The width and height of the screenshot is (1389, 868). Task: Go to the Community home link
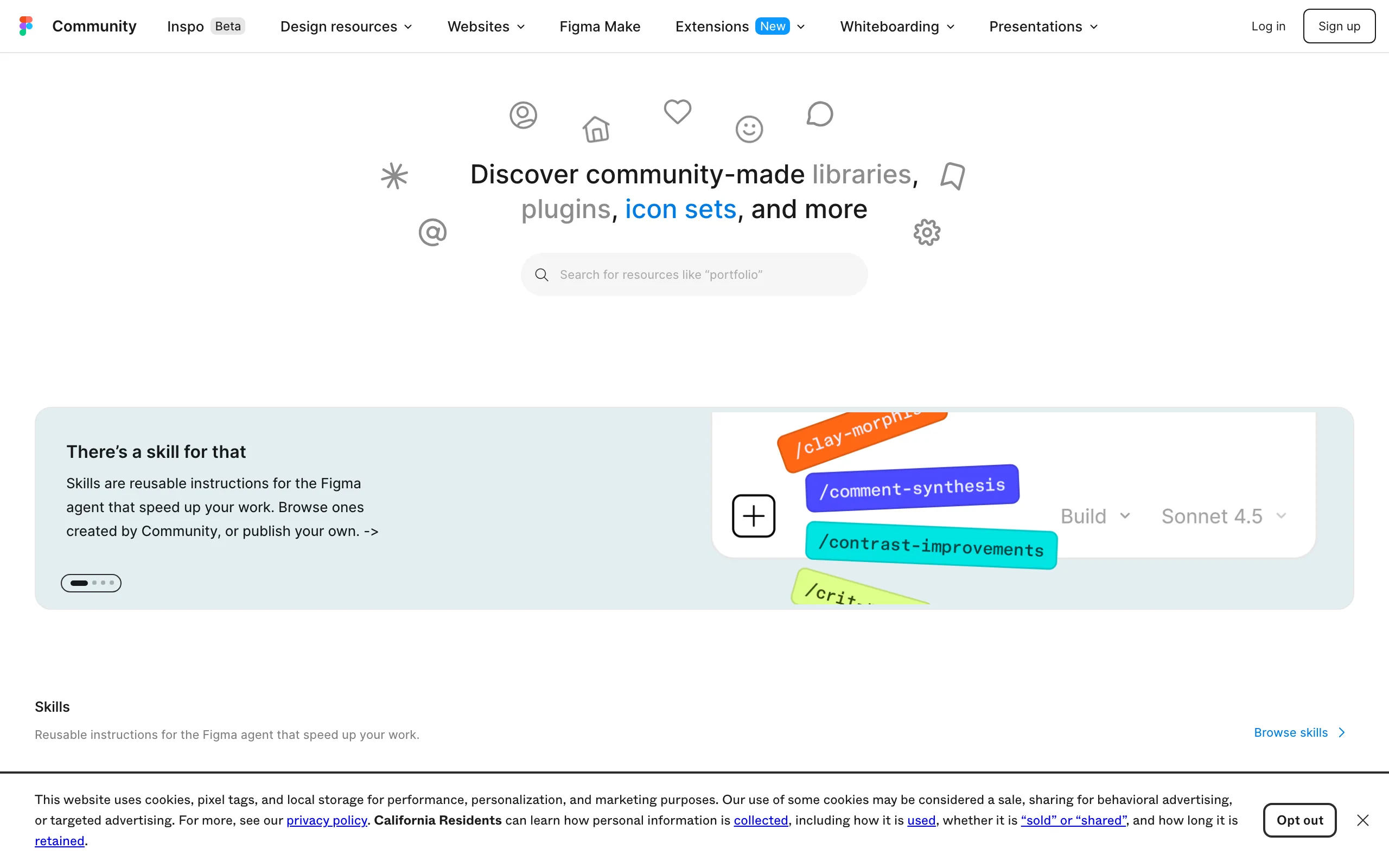coord(94,27)
